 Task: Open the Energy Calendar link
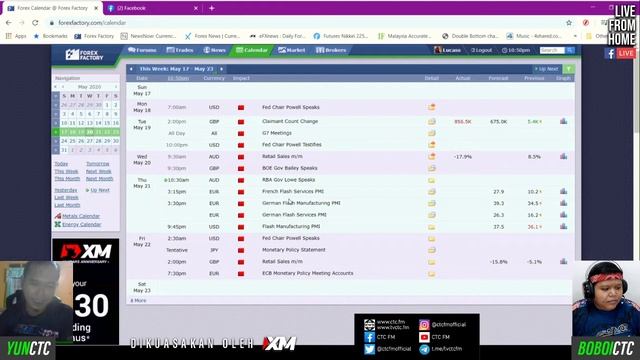click(x=82, y=225)
